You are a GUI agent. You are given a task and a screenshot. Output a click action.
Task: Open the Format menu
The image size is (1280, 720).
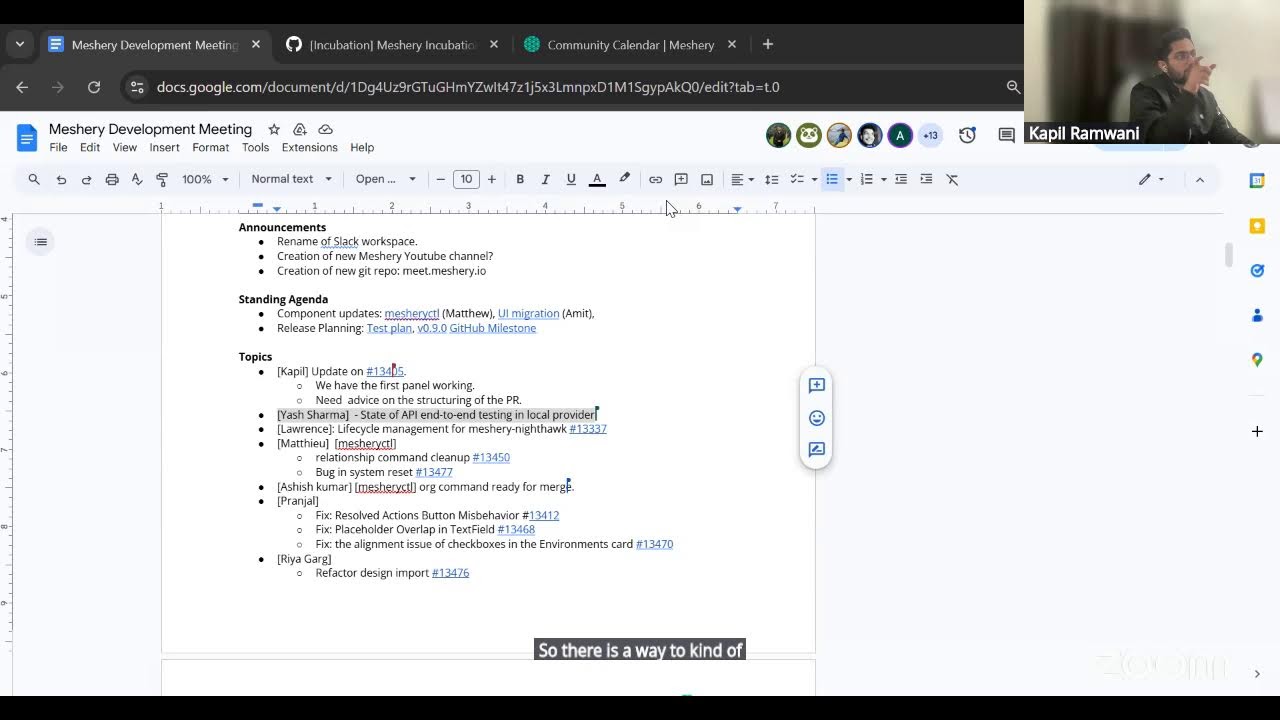[210, 147]
